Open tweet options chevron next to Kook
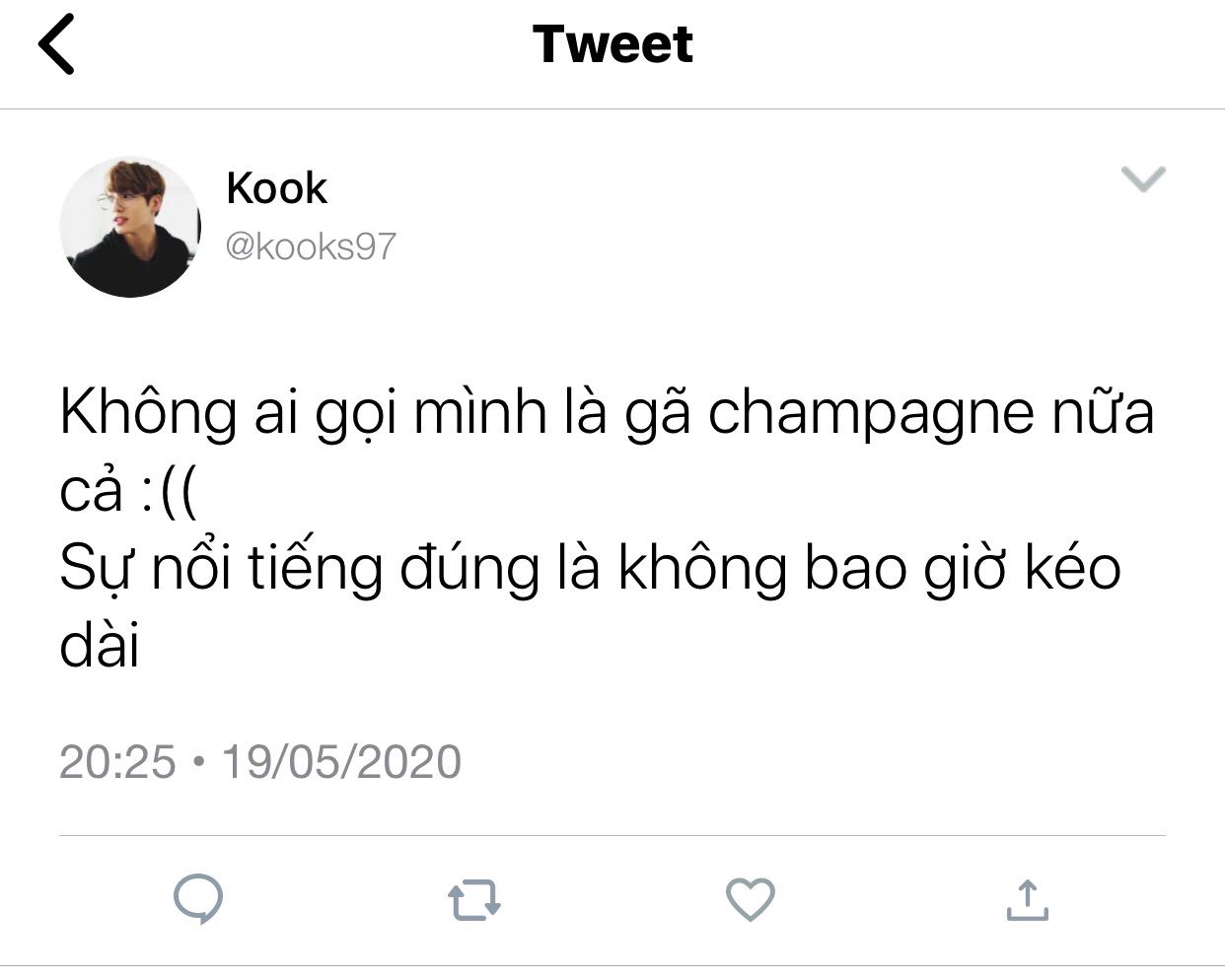1225x980 pixels. (1144, 178)
